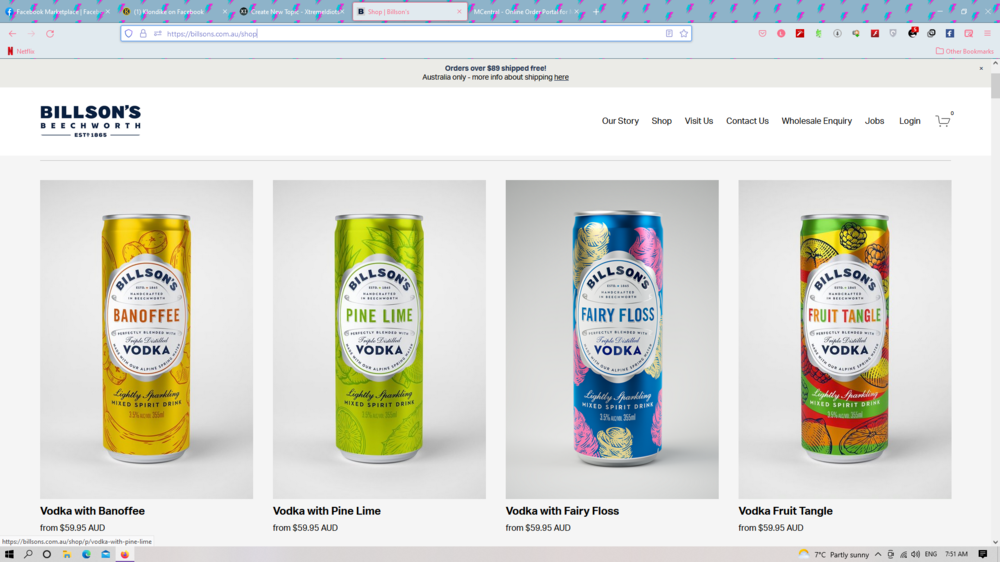Open the shopping cart icon
The width and height of the screenshot is (1000, 562).
(x=943, y=121)
